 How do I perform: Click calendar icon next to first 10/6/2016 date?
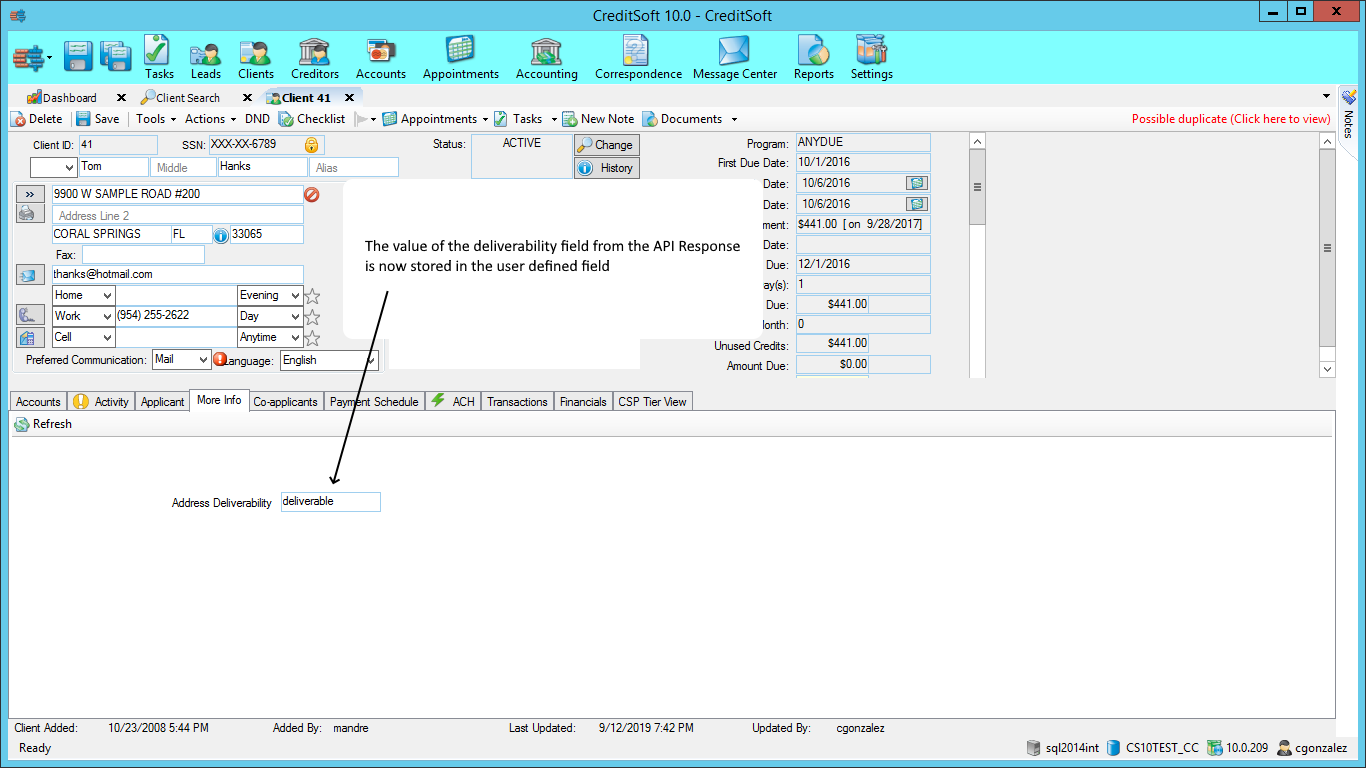917,183
